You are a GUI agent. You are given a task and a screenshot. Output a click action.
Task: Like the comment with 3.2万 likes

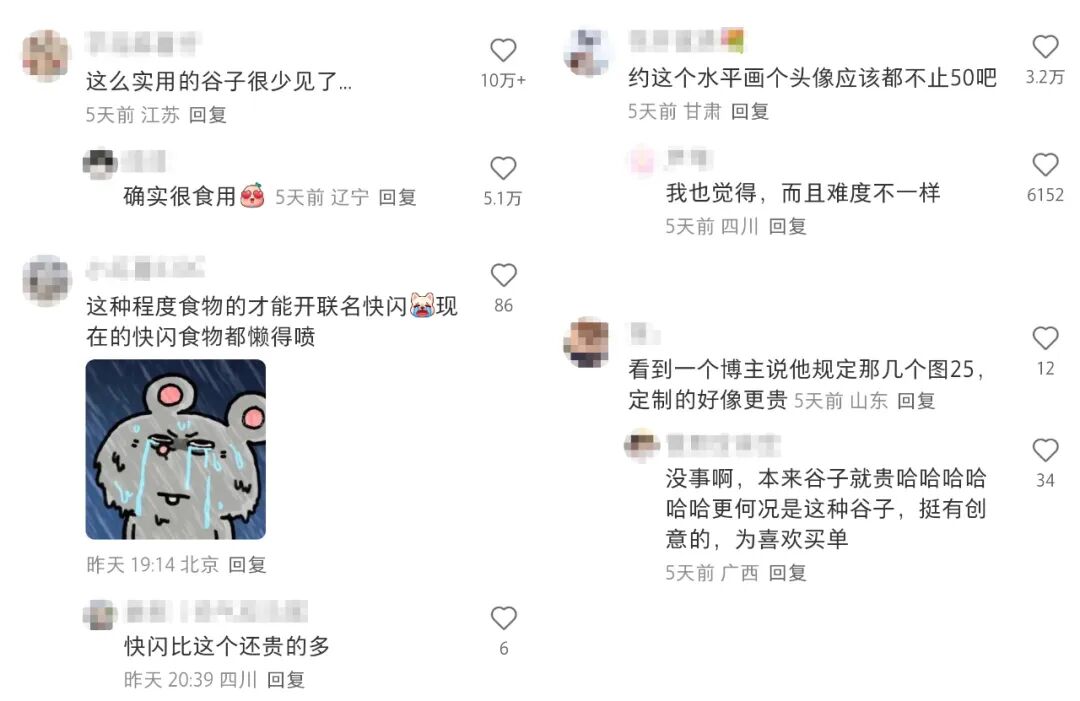(1045, 46)
